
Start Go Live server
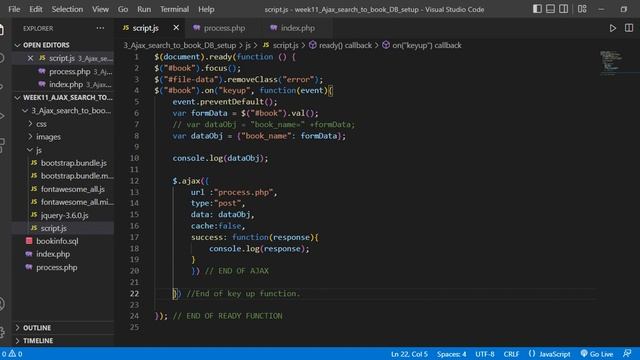(597, 354)
